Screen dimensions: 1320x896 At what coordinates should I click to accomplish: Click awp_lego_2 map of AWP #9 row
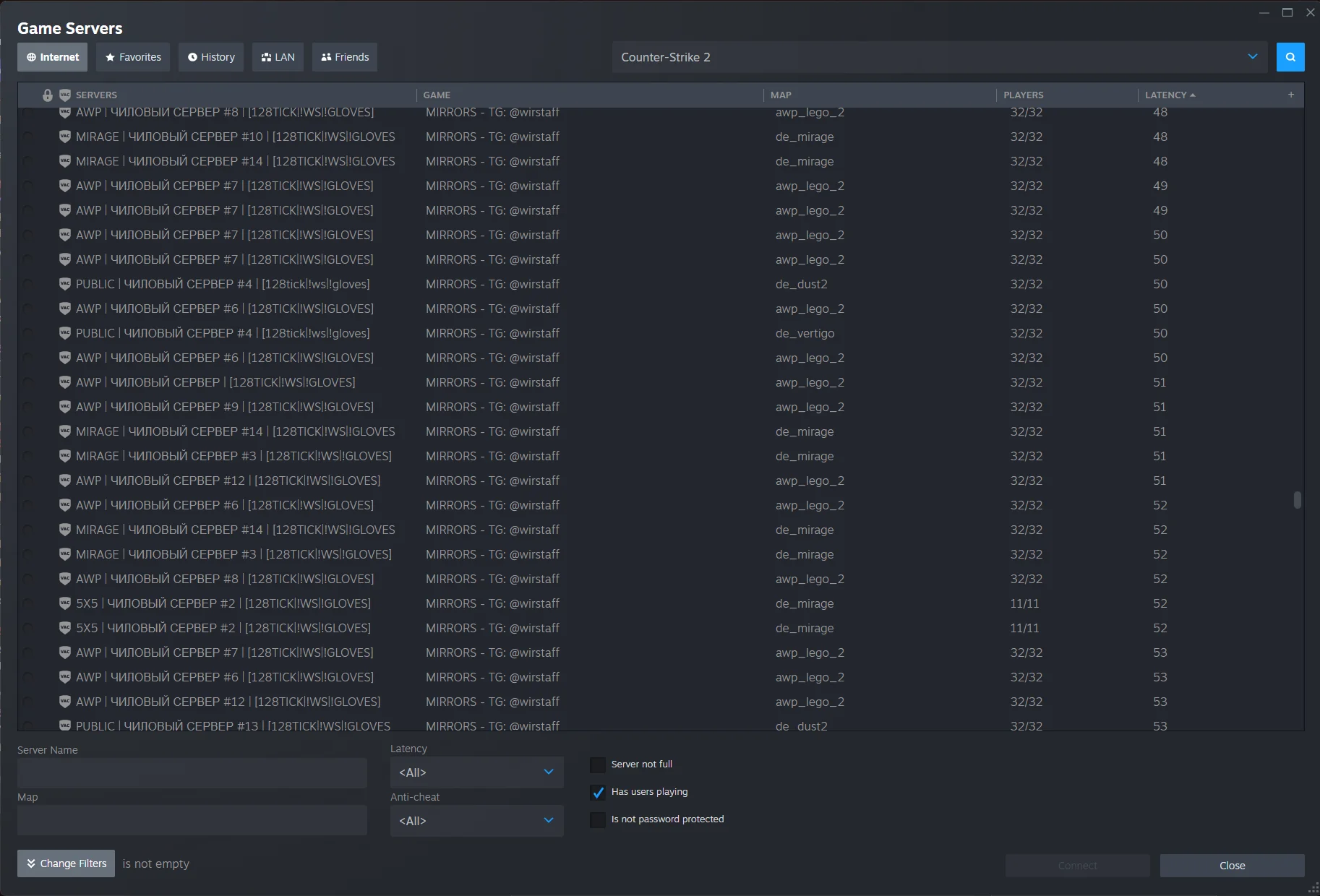pyautogui.click(x=810, y=407)
